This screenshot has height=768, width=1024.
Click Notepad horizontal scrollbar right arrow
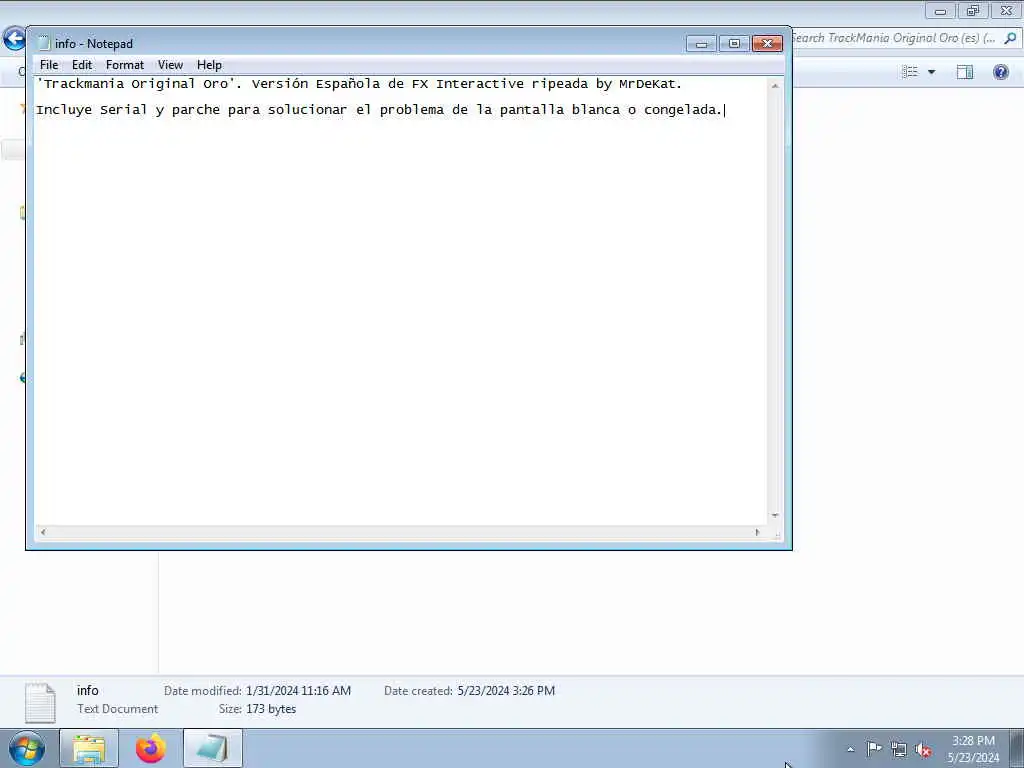pos(758,532)
